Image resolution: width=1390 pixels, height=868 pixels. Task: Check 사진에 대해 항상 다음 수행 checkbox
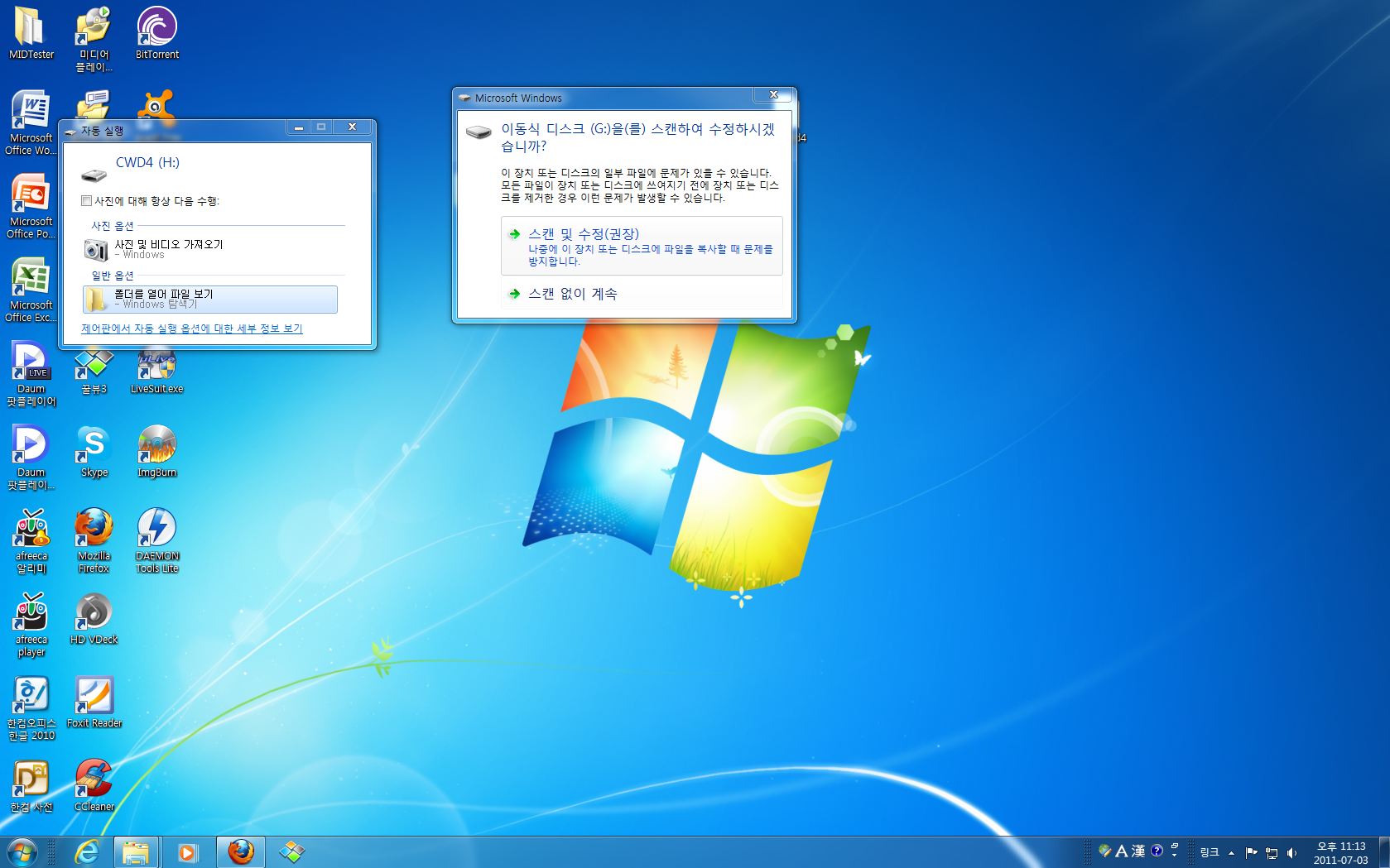tap(86, 201)
